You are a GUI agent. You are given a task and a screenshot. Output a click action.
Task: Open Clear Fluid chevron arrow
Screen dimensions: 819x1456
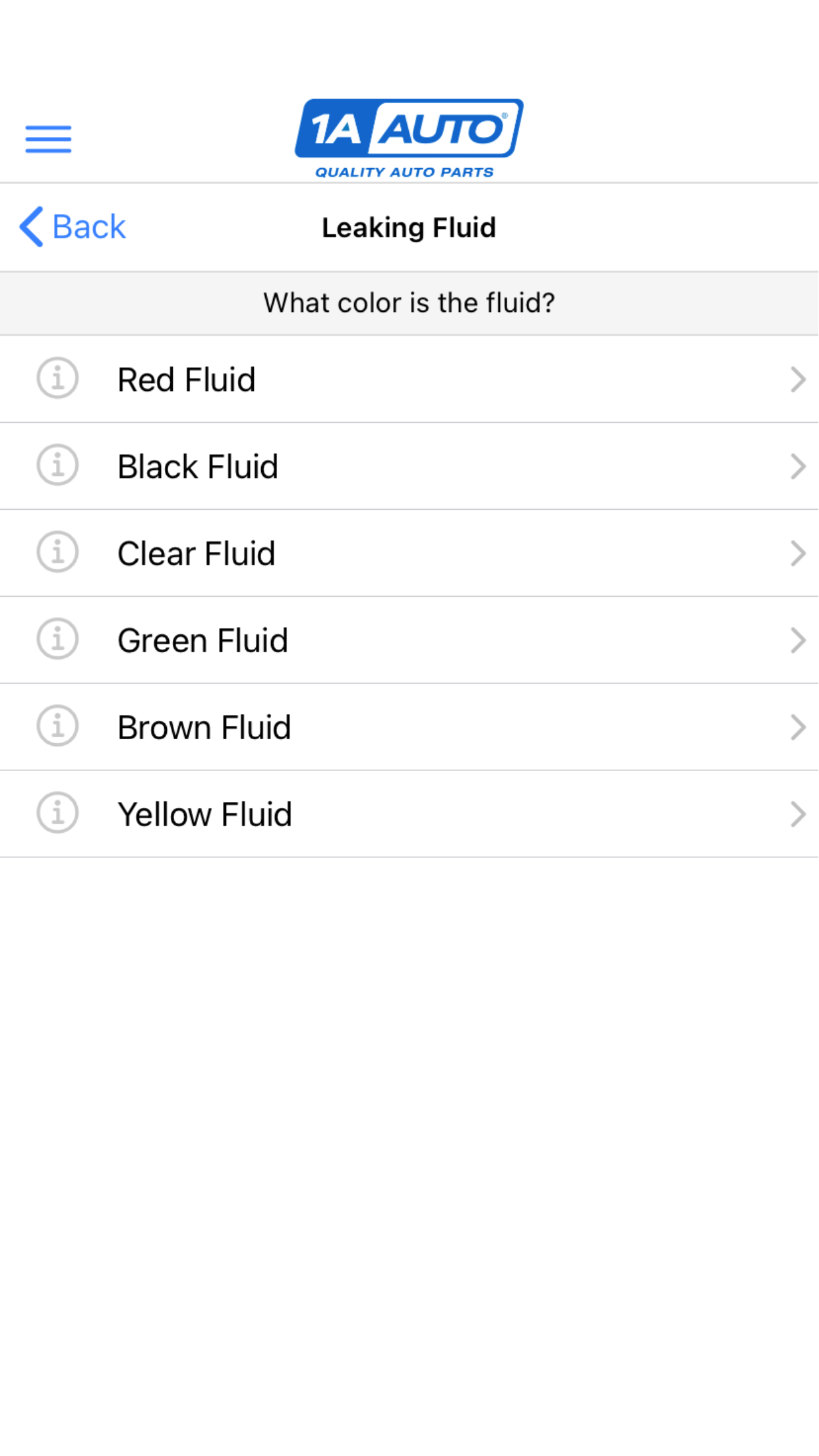coord(797,554)
